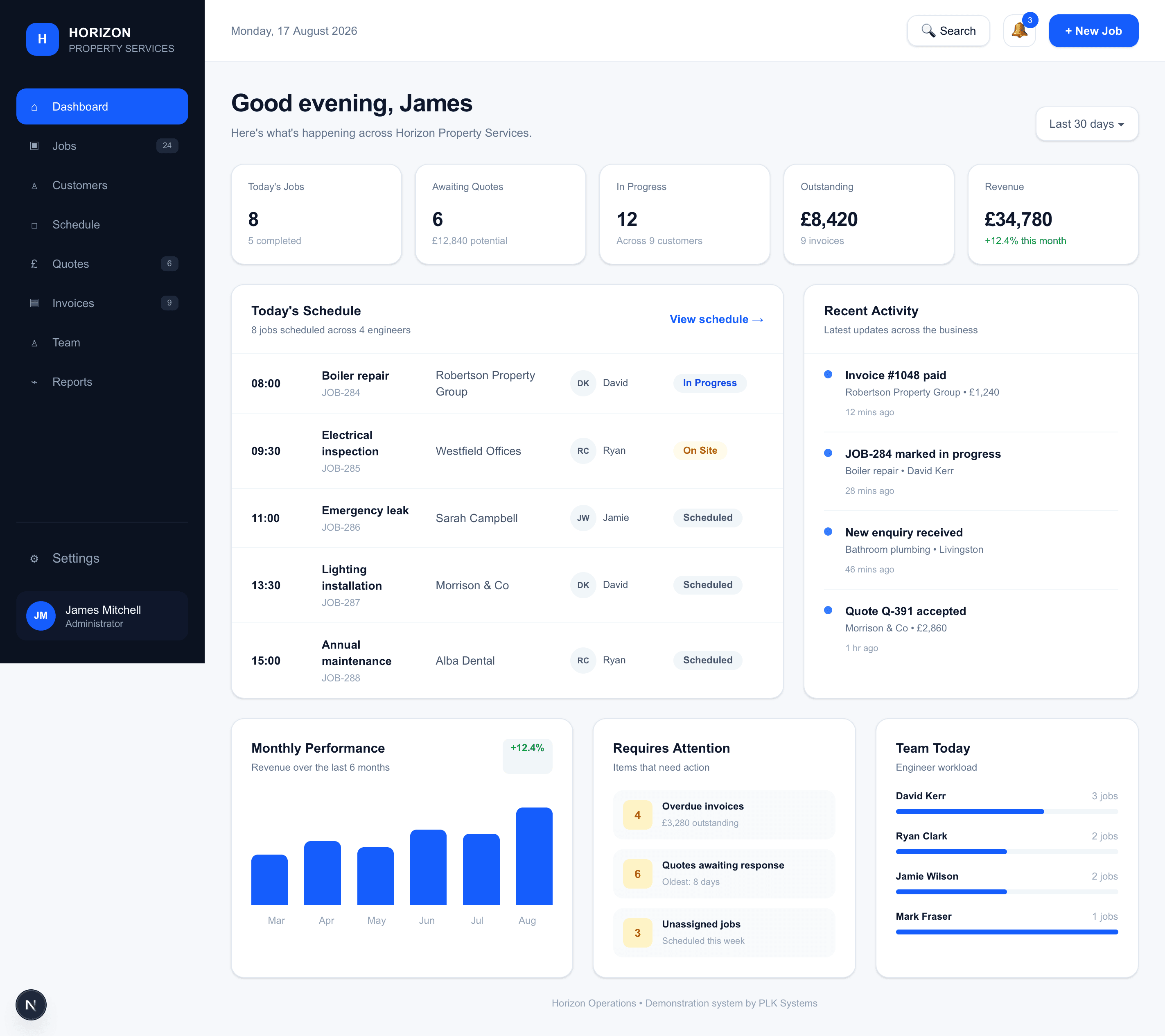Click the Alba Dental customer name
This screenshot has width=1165, height=1036.
click(x=465, y=660)
